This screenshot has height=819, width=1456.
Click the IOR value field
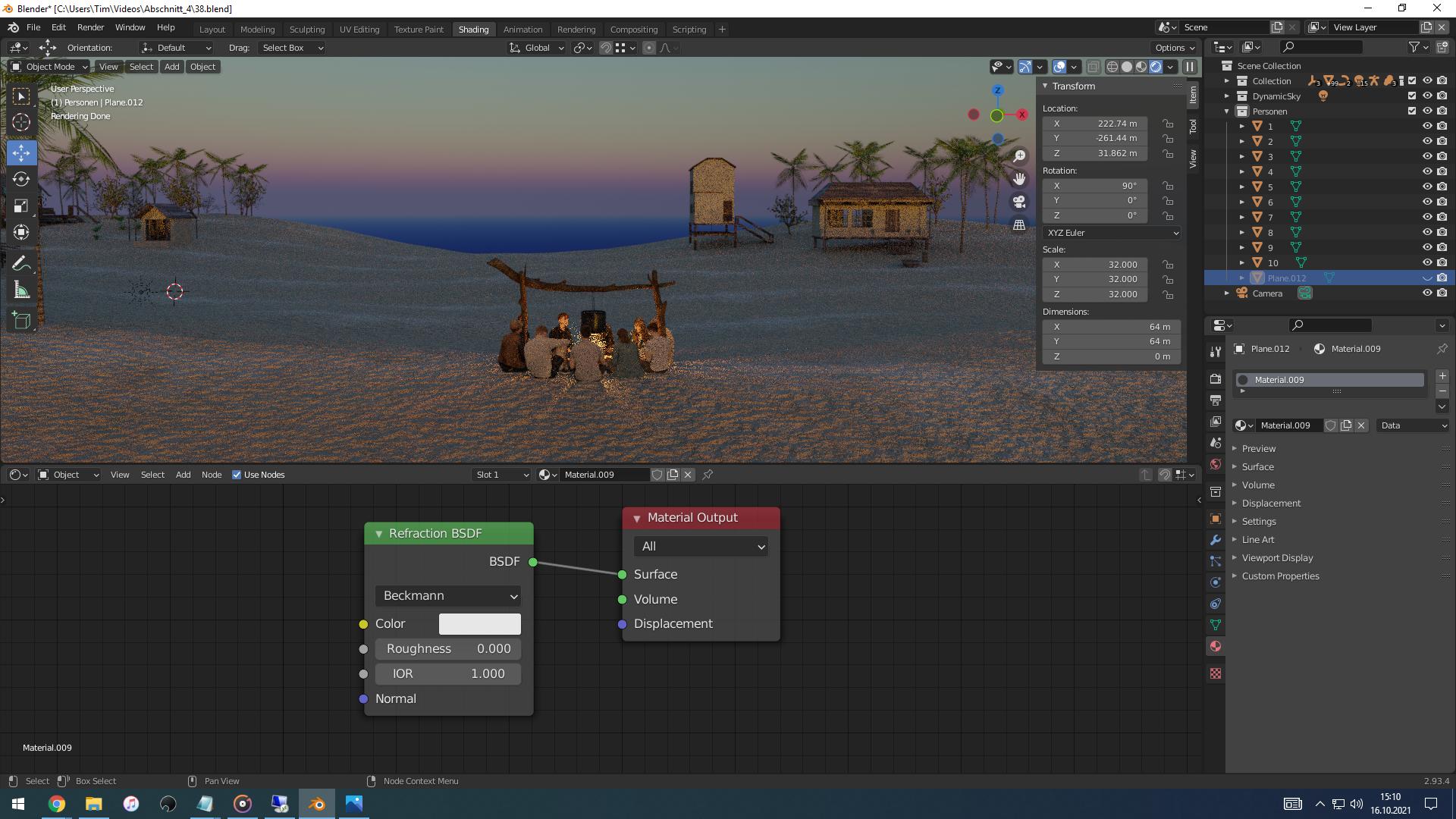(x=448, y=674)
